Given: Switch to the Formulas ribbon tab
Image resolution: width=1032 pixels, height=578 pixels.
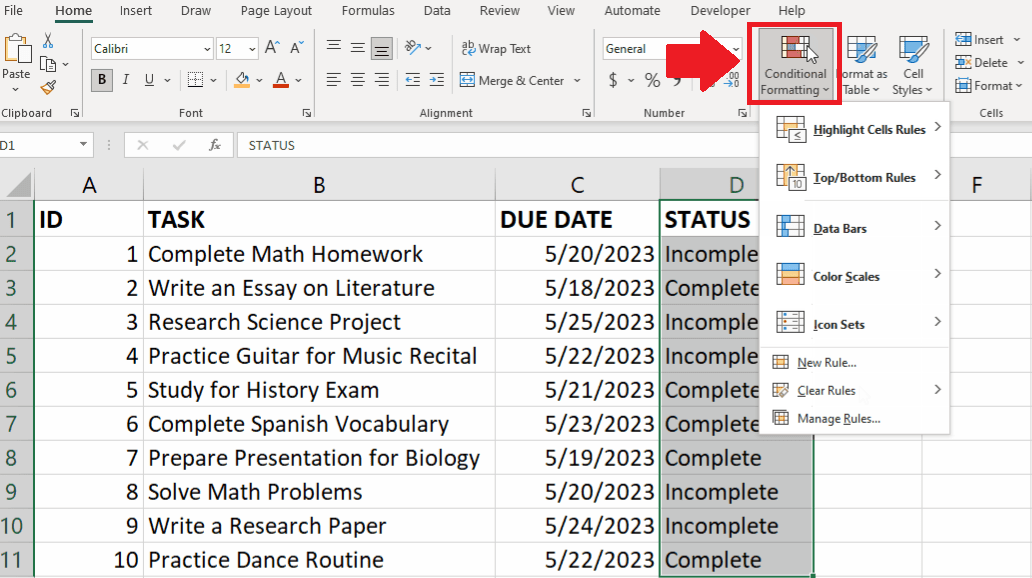Looking at the screenshot, I should 368,11.
